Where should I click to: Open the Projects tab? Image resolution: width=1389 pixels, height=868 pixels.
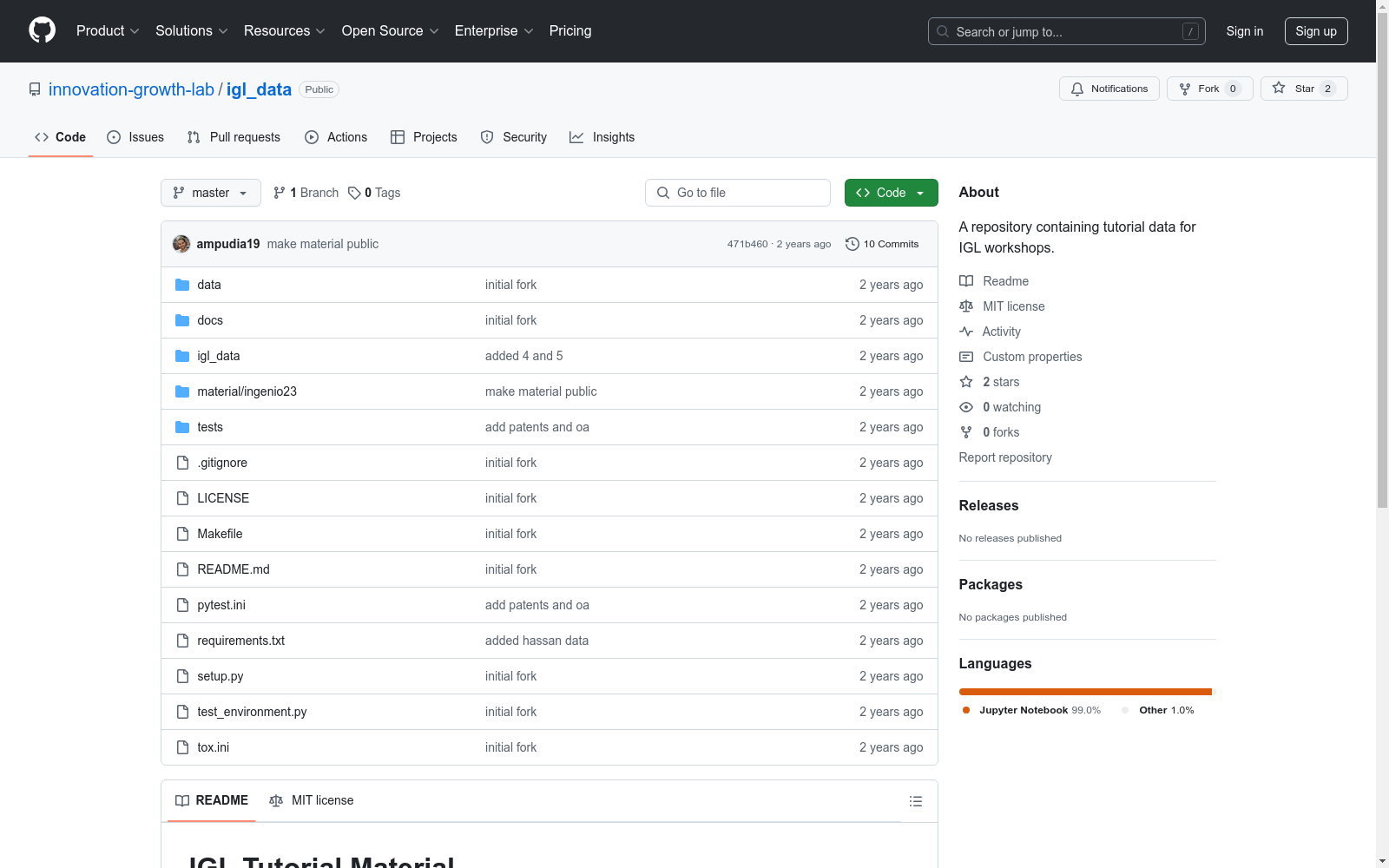point(424,137)
